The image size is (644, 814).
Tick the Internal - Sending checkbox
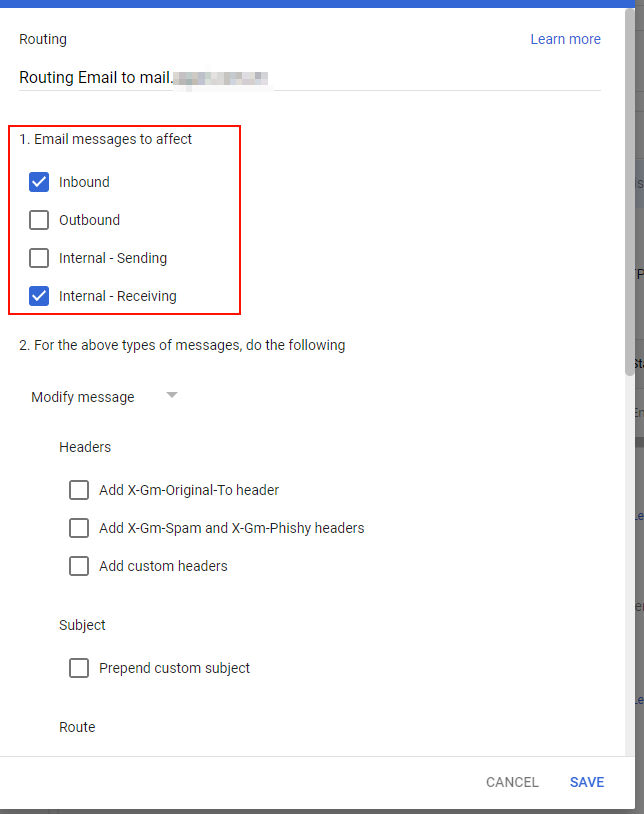pos(39,258)
